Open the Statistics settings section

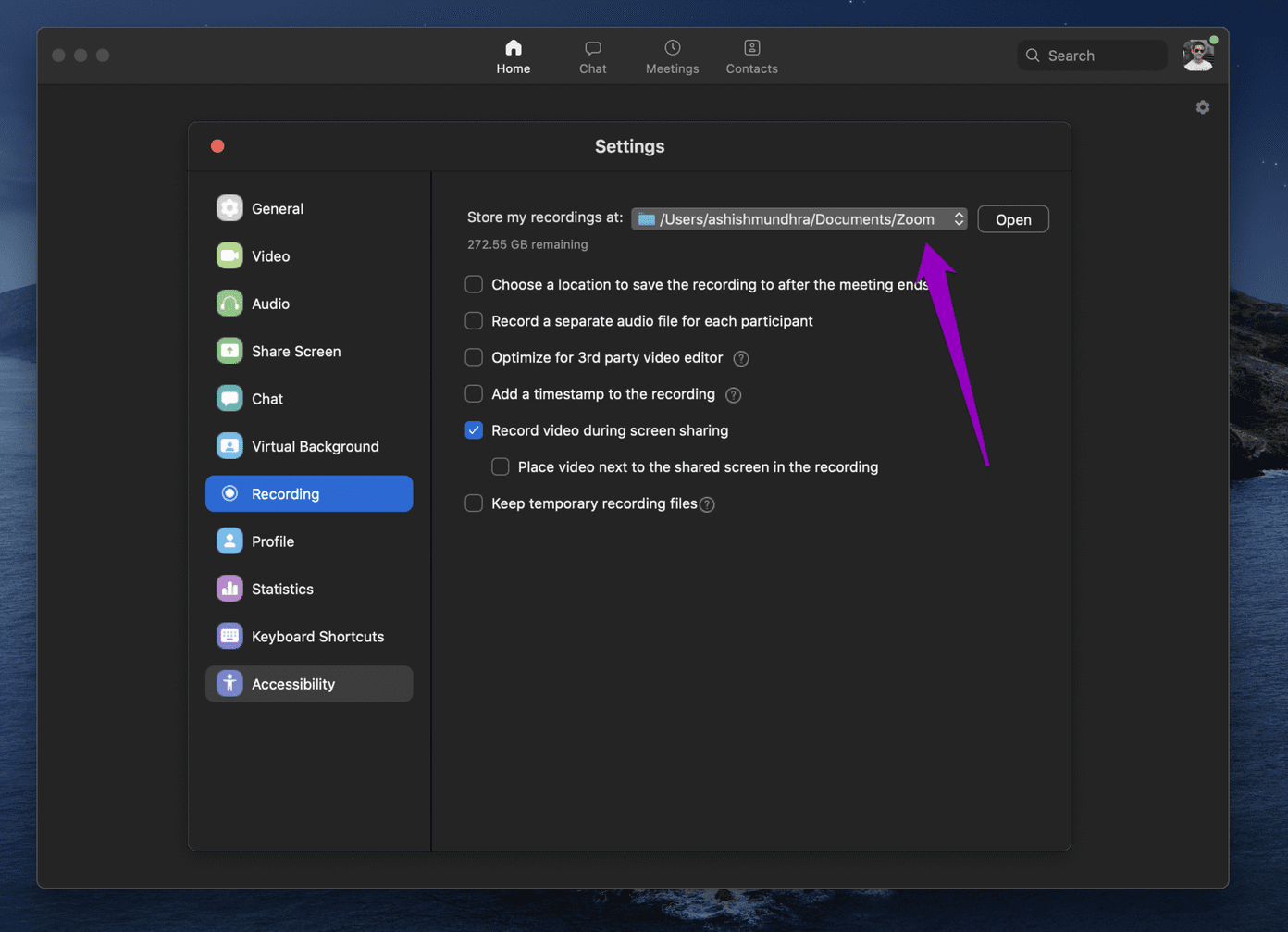tap(309, 589)
